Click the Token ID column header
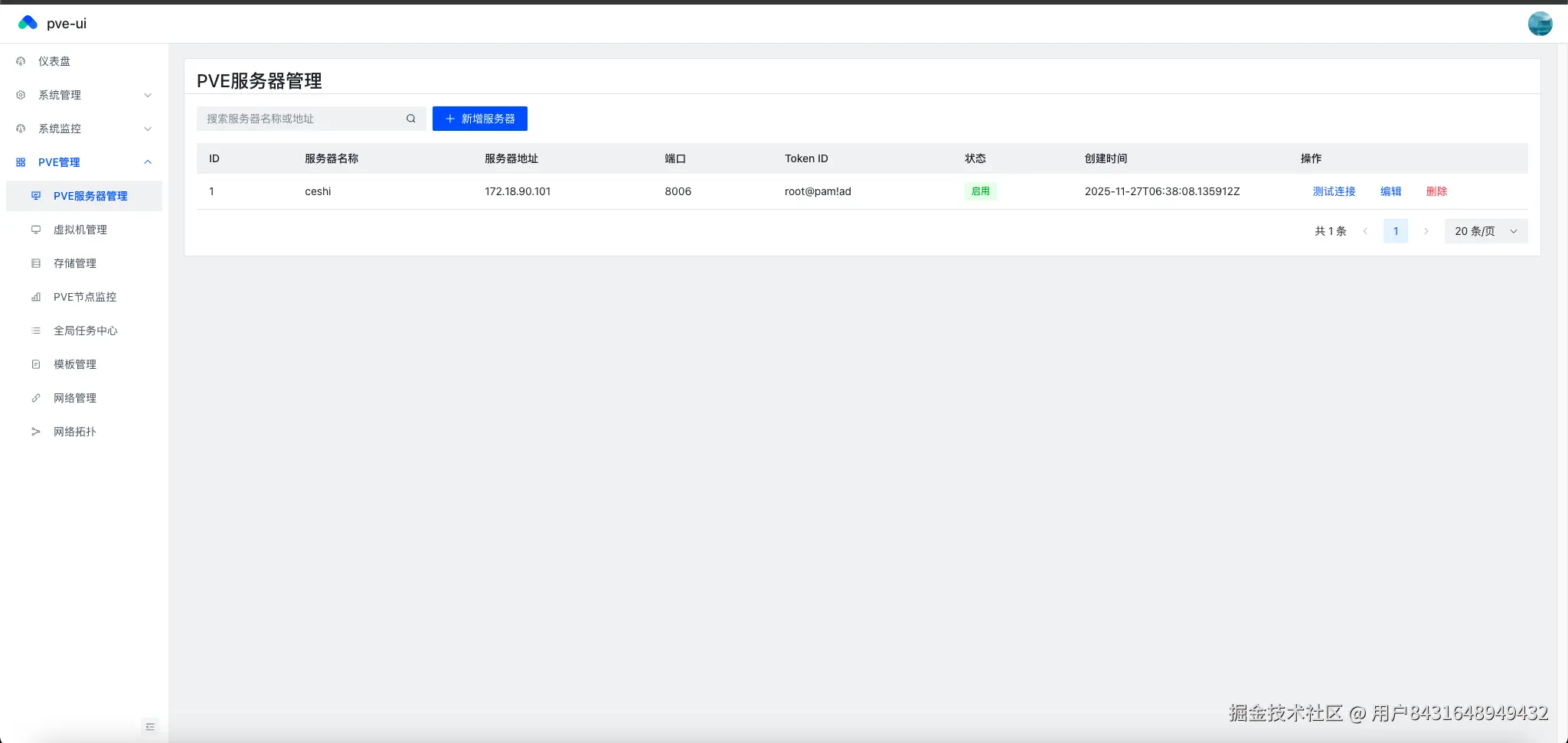Viewport: 1568px width, 743px height. (x=806, y=158)
